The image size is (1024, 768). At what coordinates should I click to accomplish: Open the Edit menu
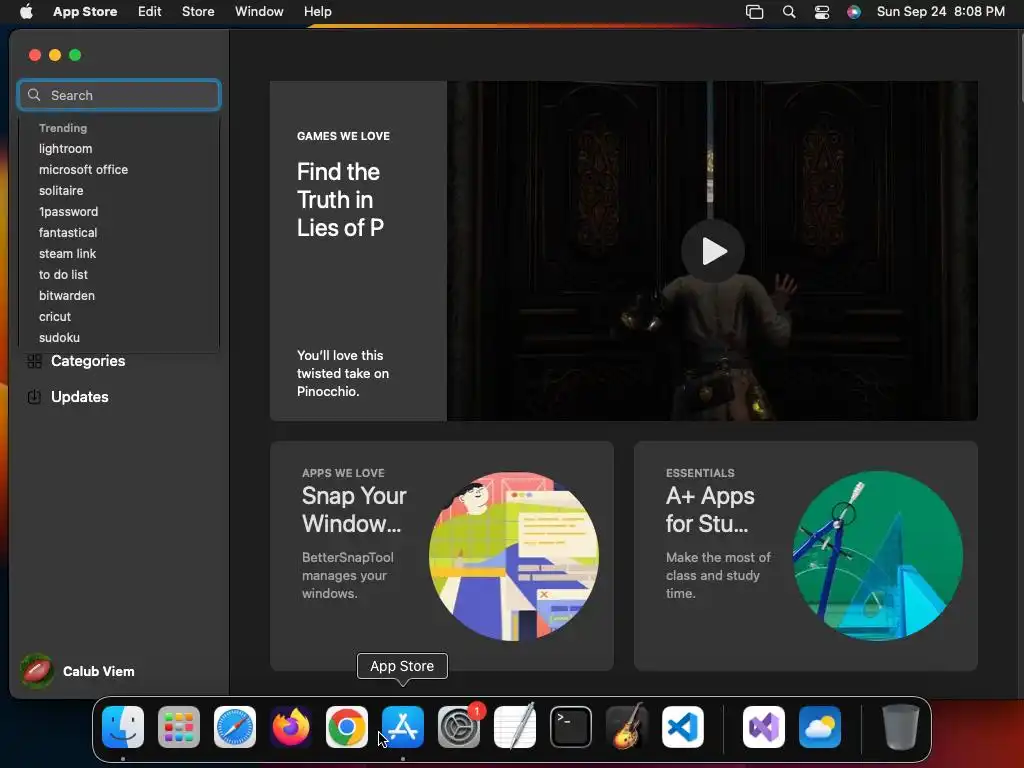[x=150, y=12]
